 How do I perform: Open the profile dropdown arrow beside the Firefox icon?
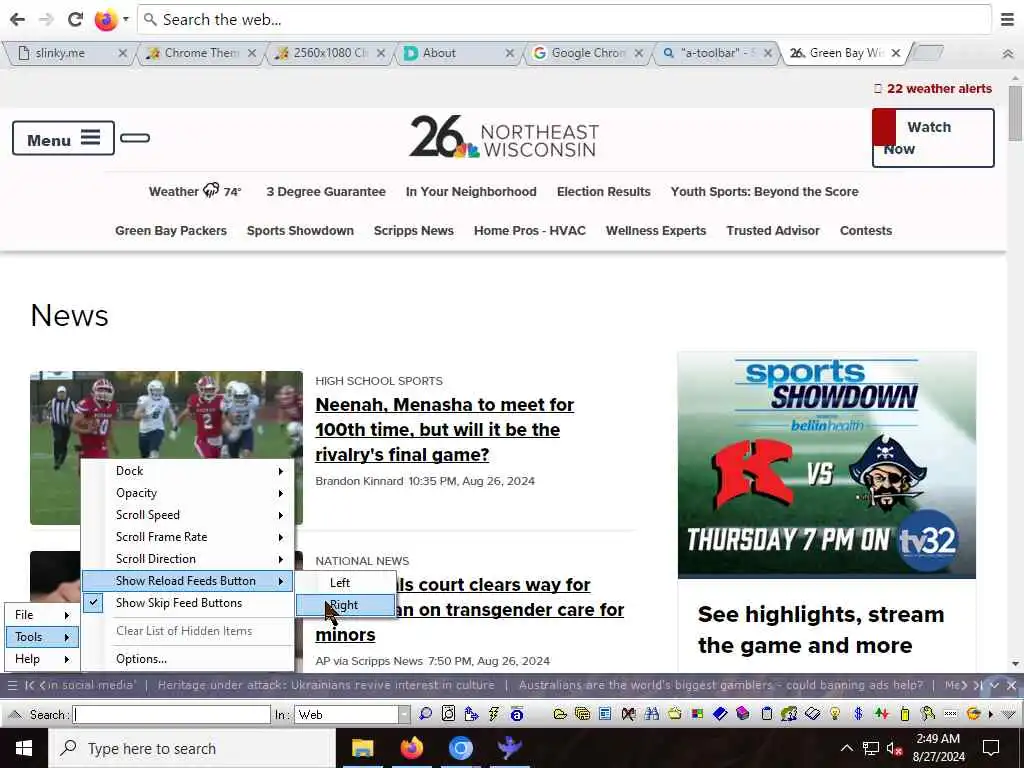coord(126,20)
